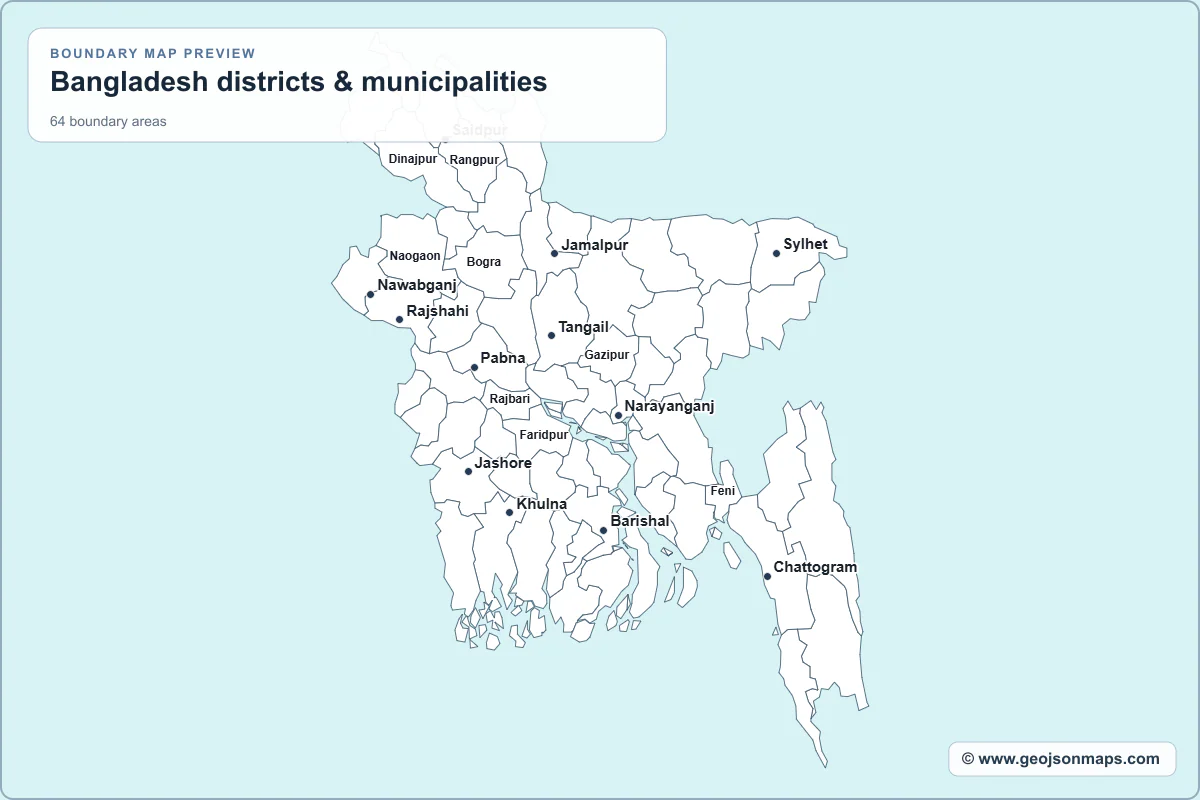Viewport: 1200px width, 800px height.
Task: Click the Khulna city marker dot
Action: coord(509,512)
